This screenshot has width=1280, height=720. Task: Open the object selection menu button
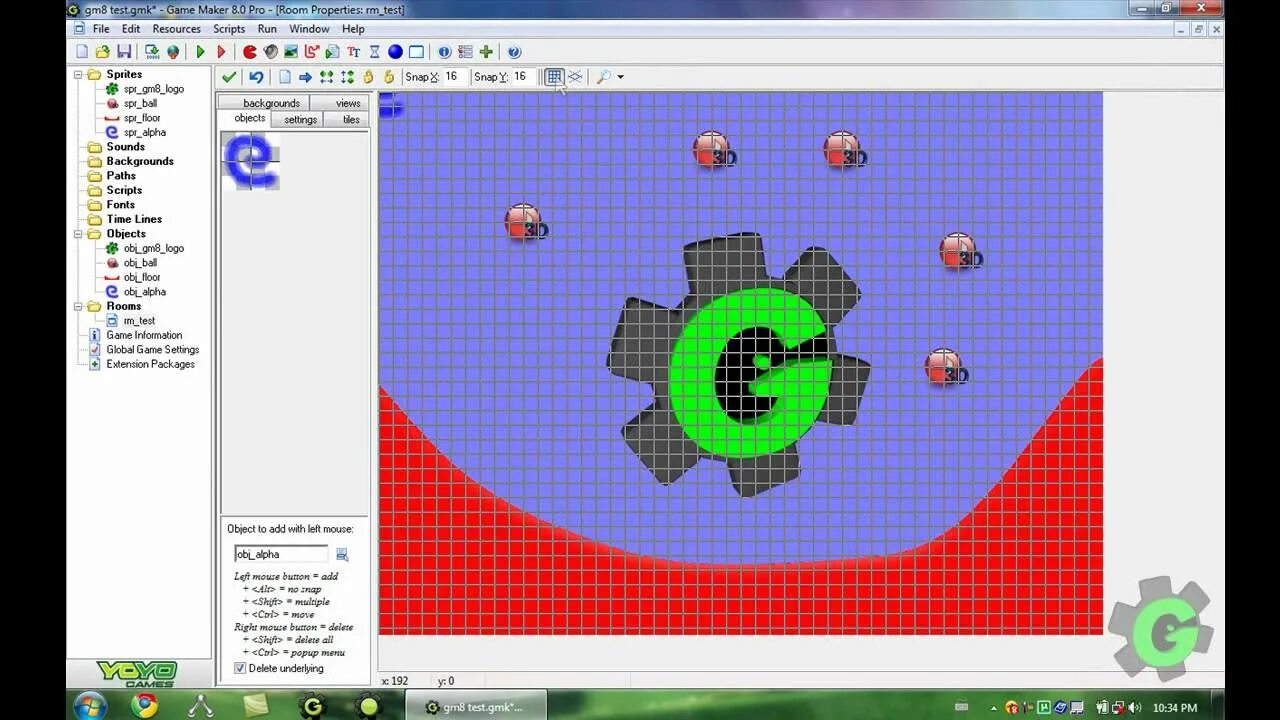point(342,554)
